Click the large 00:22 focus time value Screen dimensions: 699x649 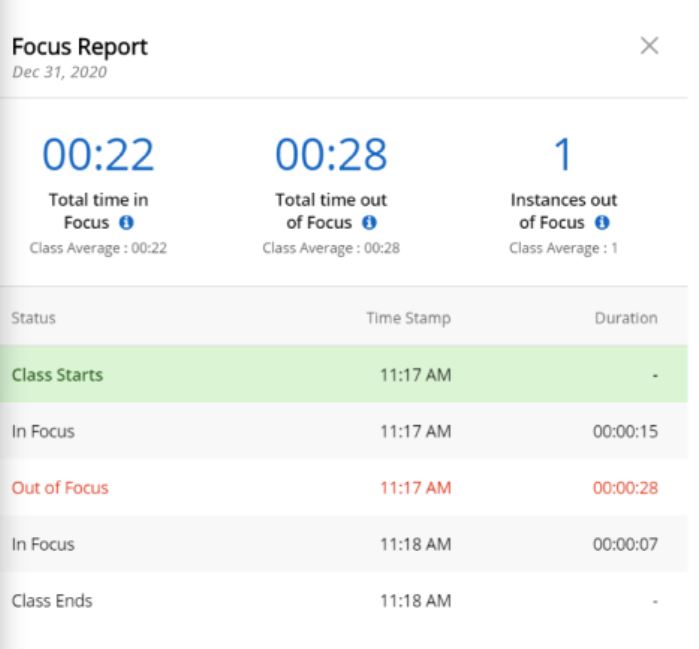(x=98, y=154)
